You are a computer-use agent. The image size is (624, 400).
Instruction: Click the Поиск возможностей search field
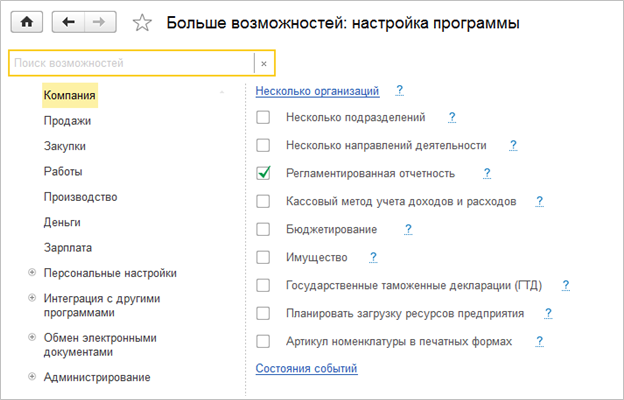[x=130, y=63]
